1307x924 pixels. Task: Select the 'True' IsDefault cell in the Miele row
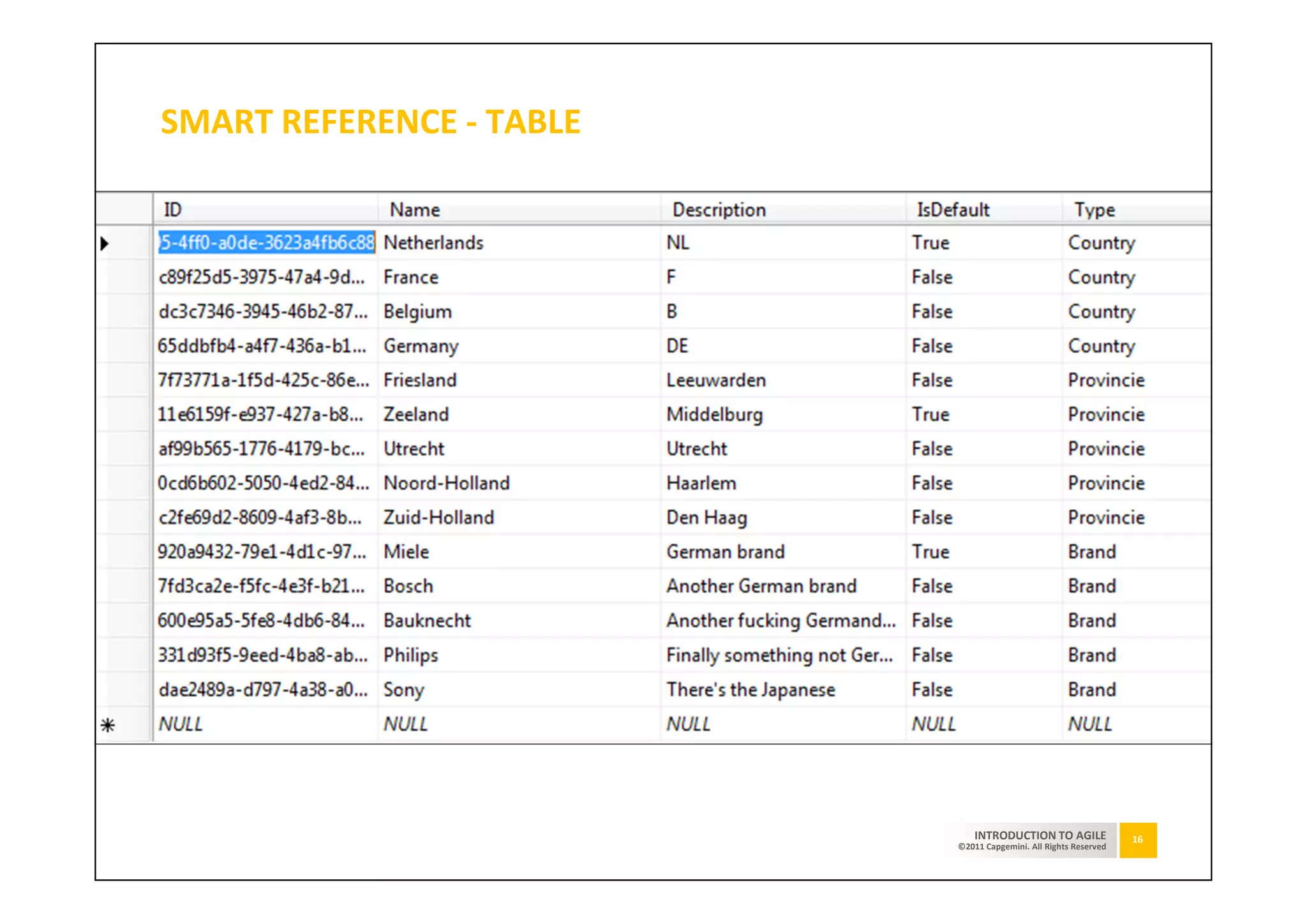click(985, 552)
